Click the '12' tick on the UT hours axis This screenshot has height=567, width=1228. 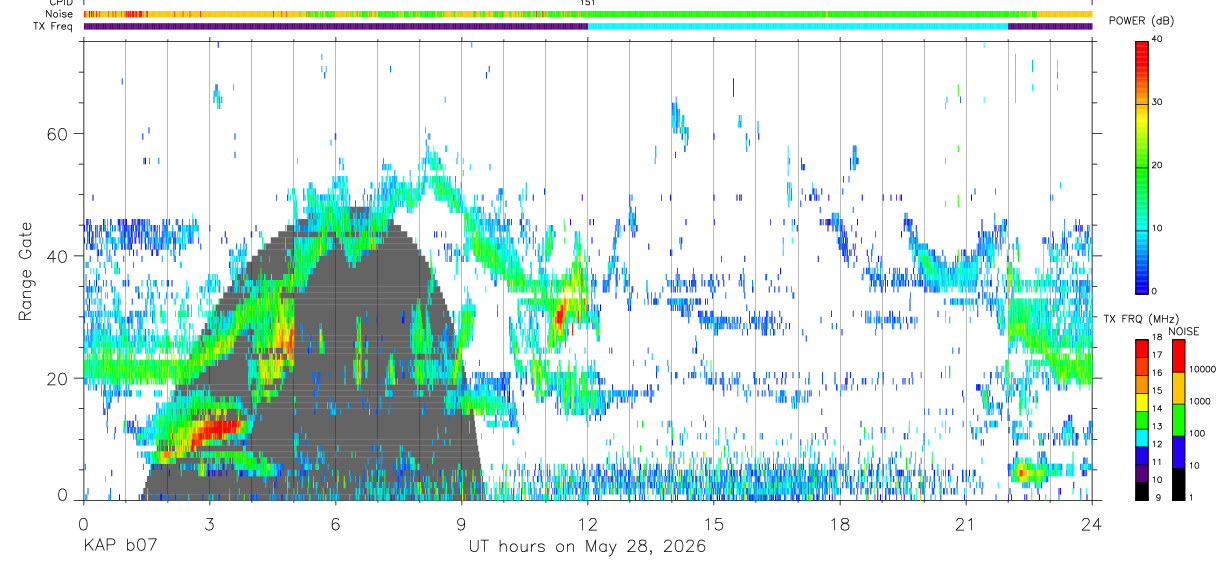[x=588, y=524]
